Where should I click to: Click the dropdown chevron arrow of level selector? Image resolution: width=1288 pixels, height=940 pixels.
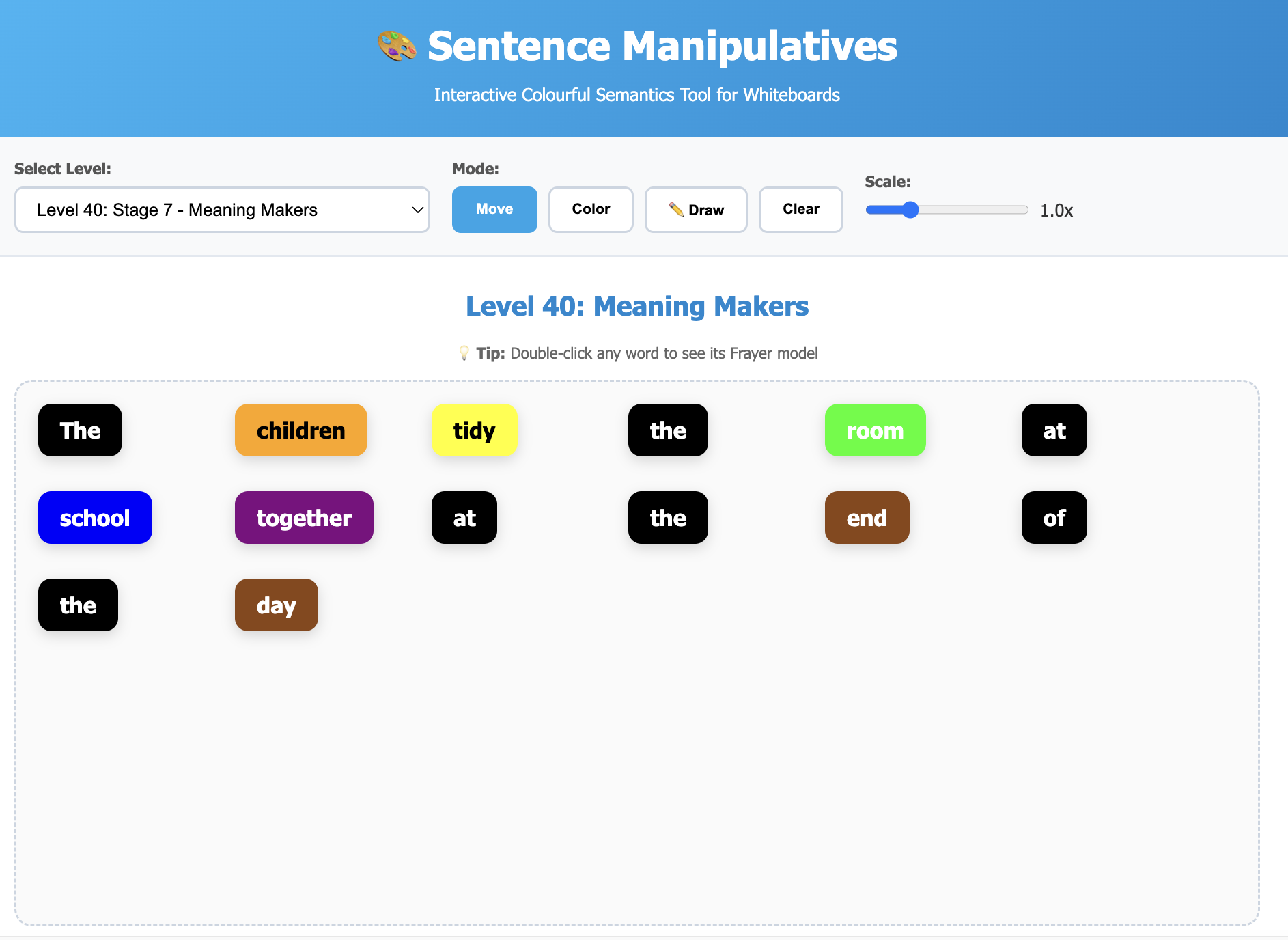click(x=417, y=210)
